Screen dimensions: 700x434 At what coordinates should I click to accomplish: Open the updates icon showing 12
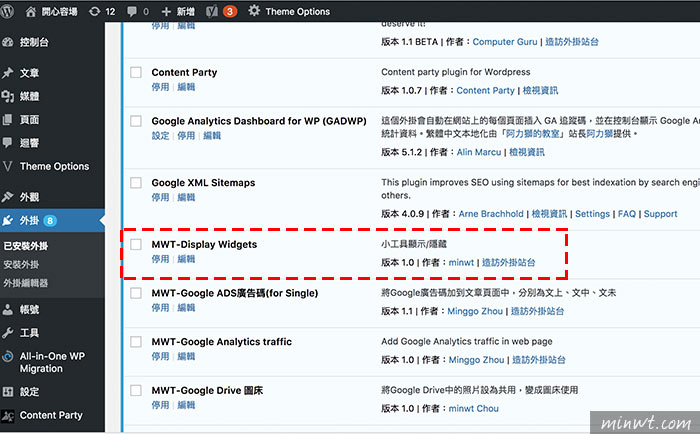pos(94,12)
